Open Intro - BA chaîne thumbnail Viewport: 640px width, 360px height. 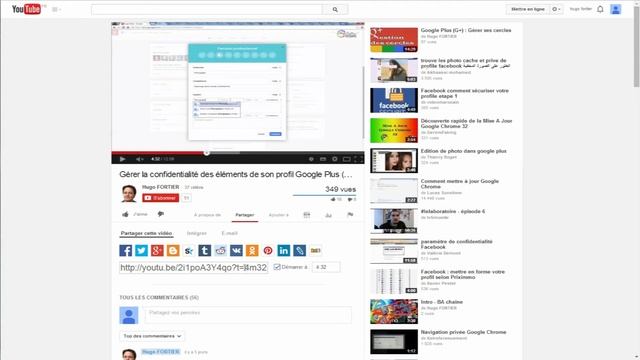tap(394, 311)
